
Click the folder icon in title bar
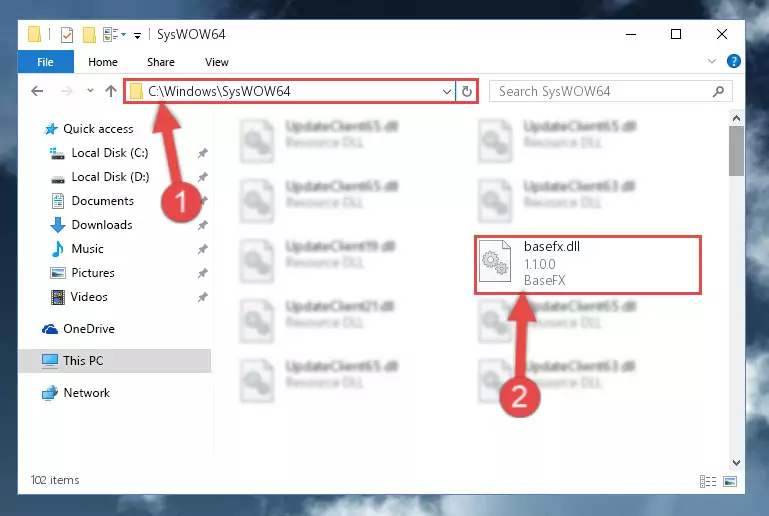pos(34,34)
